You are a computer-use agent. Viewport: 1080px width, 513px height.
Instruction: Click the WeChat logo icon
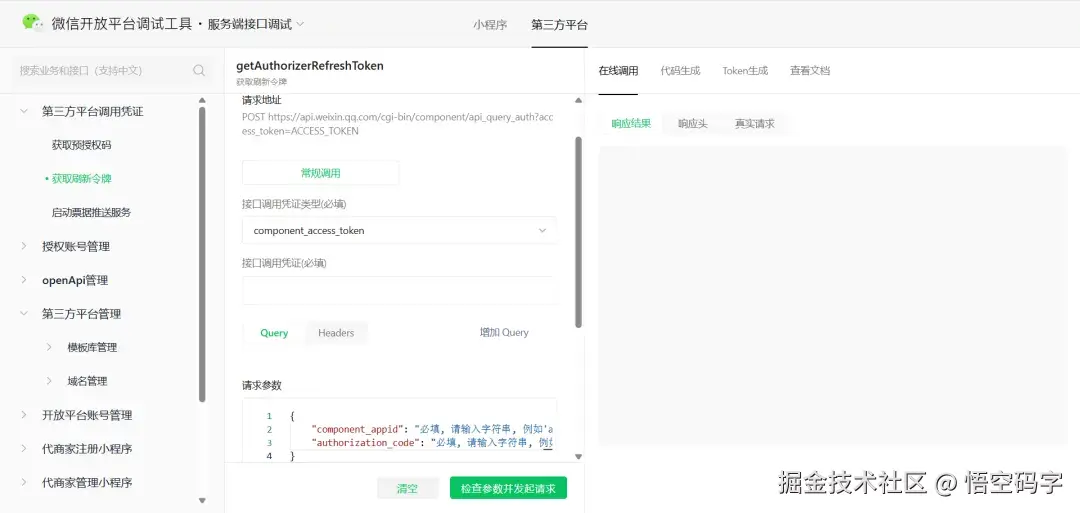32,23
